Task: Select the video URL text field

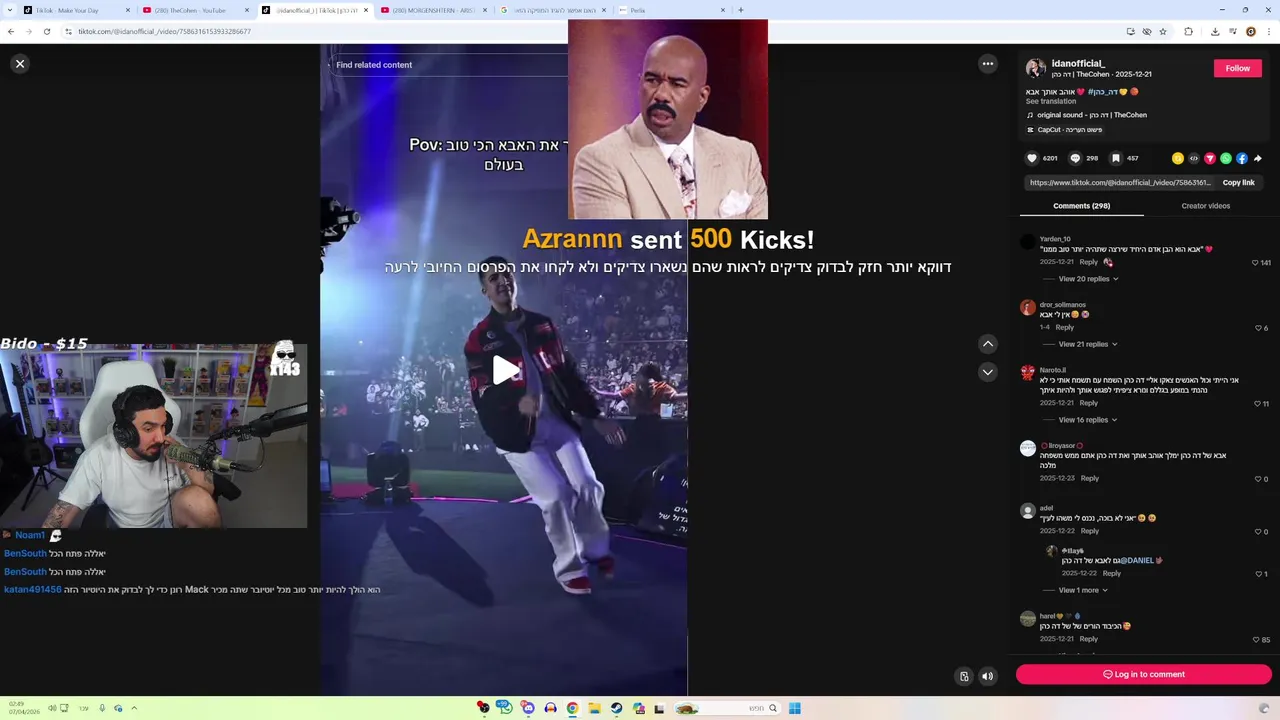Action: tap(1120, 183)
